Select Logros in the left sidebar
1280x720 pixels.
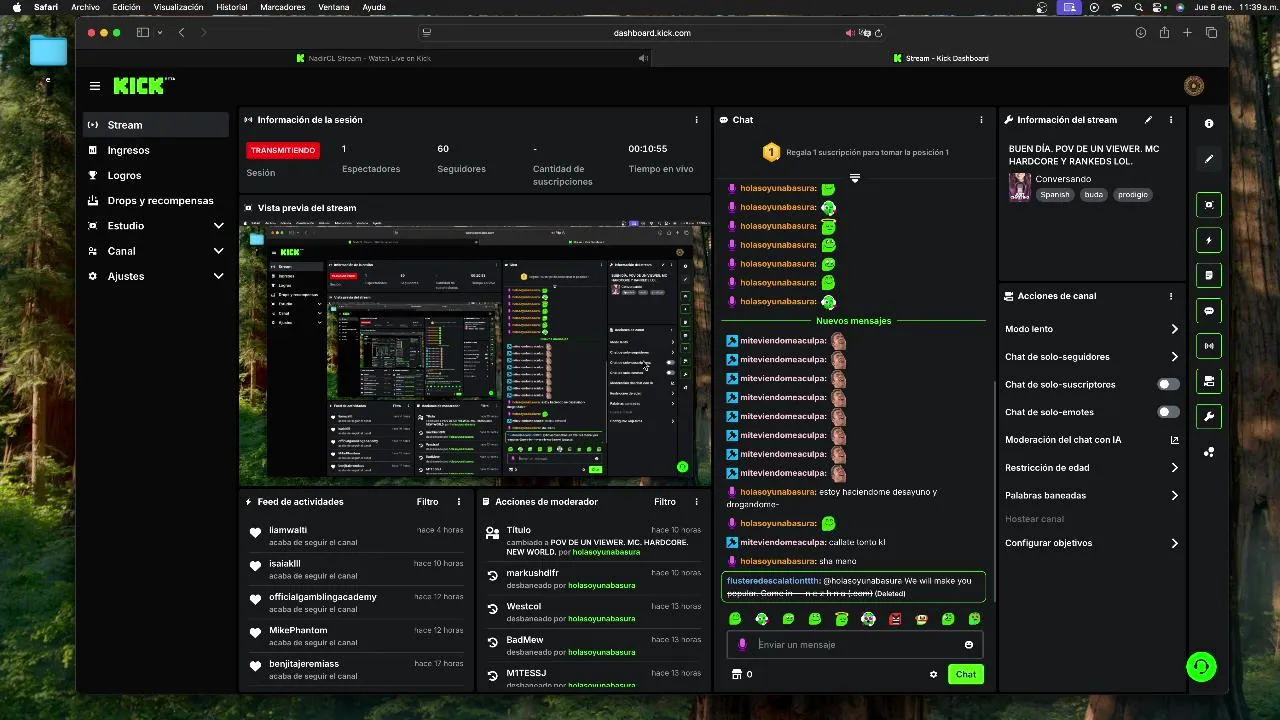click(155, 175)
